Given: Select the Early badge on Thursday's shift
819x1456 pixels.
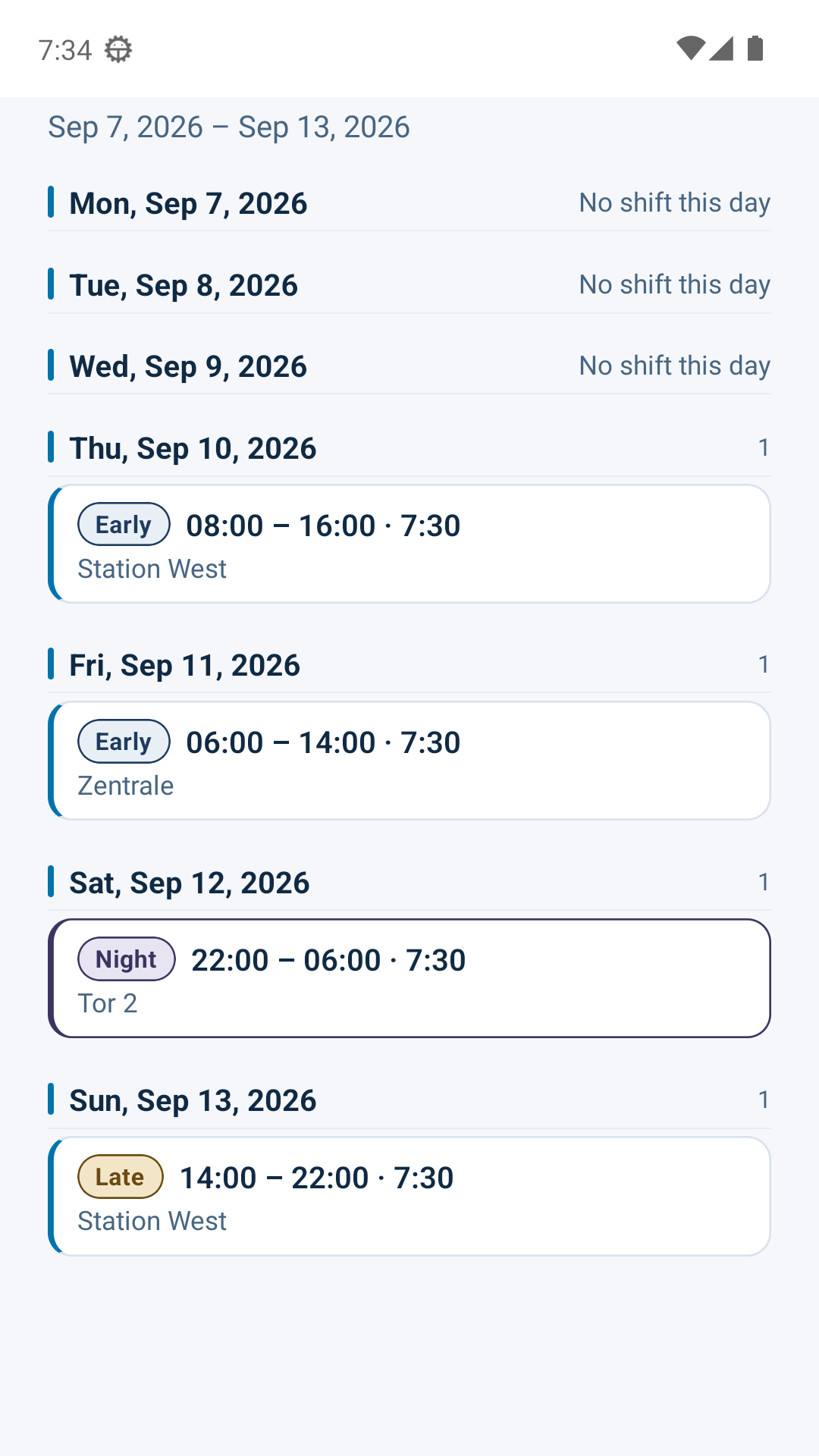Looking at the screenshot, I should pyautogui.click(x=124, y=524).
